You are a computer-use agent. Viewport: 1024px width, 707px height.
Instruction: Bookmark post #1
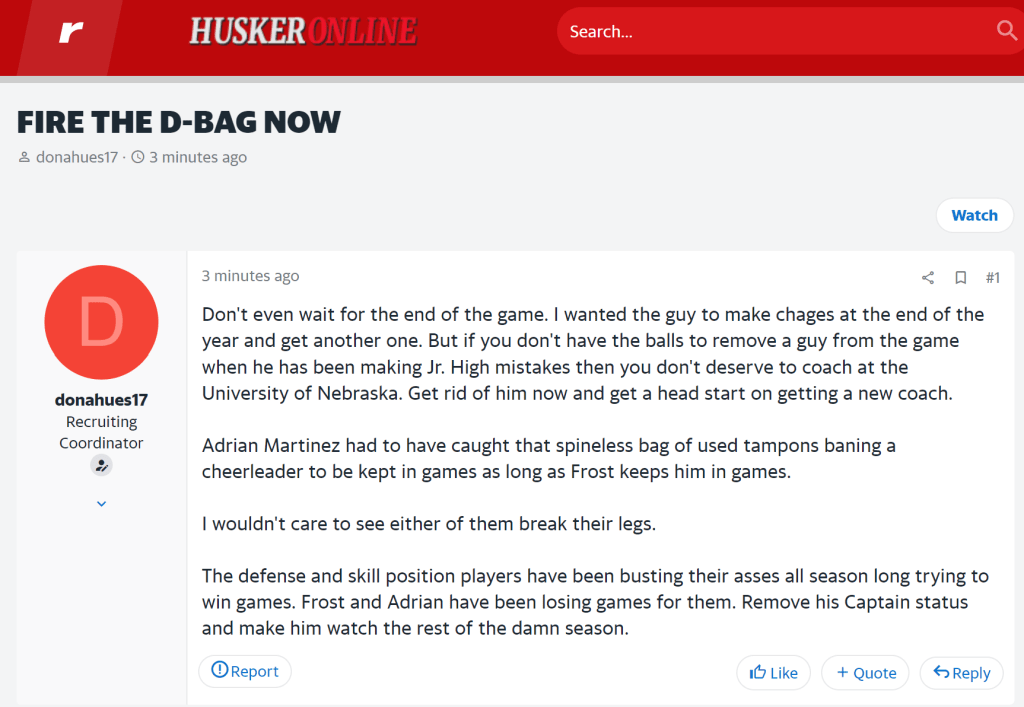tap(960, 277)
